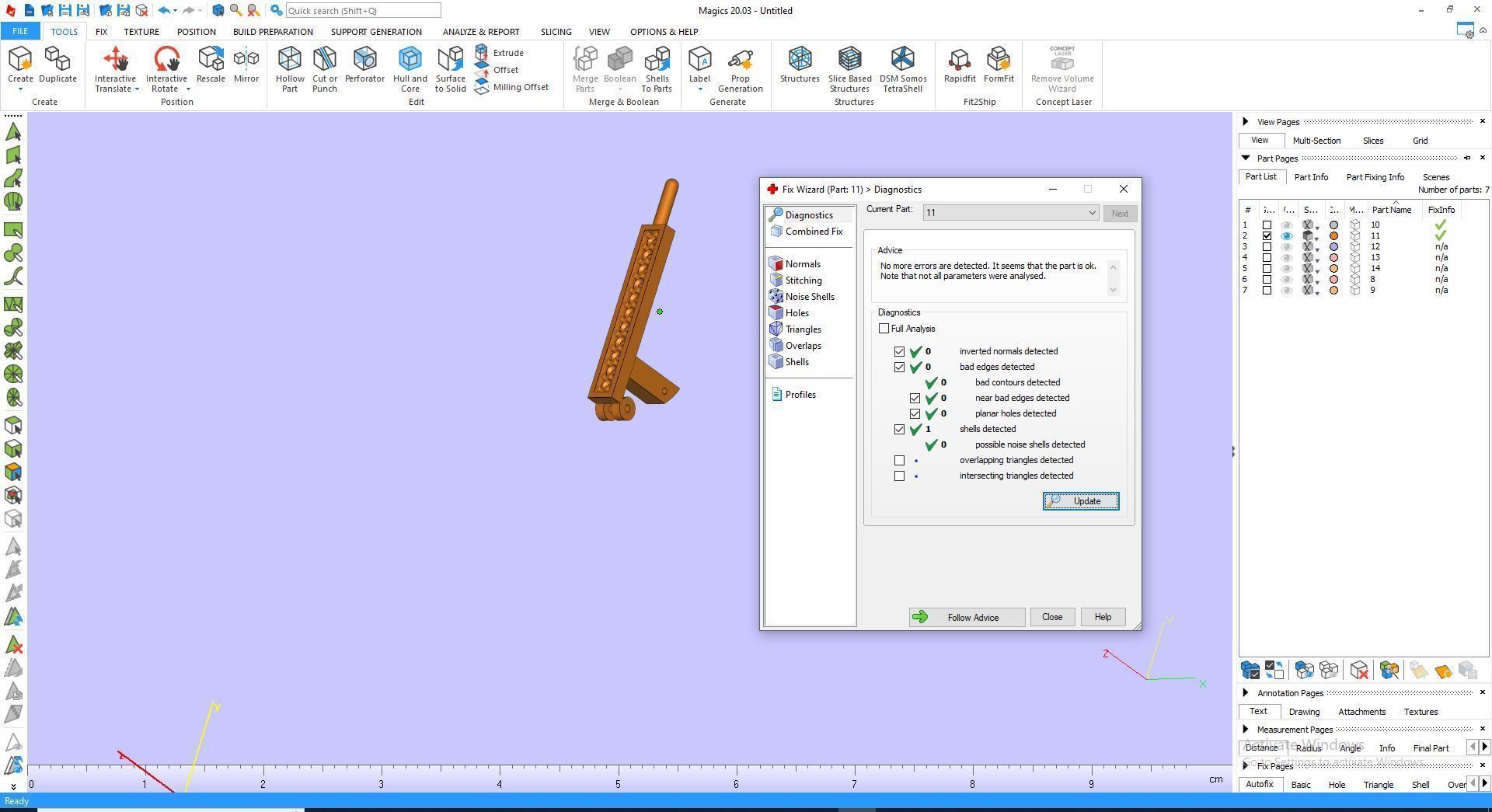The width and height of the screenshot is (1492, 812).
Task: Toggle selection checkbox for part 10
Action: [1267, 225]
